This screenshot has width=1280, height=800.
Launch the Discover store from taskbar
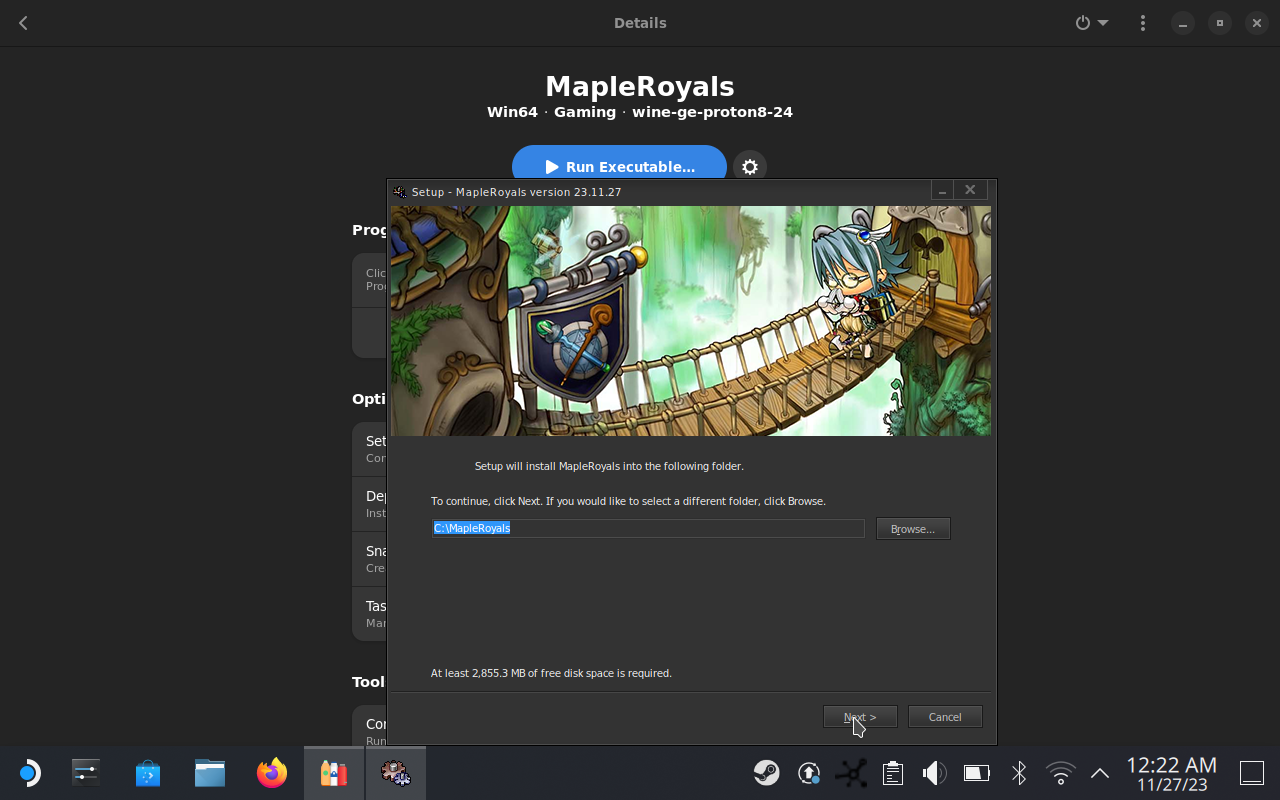tap(148, 773)
